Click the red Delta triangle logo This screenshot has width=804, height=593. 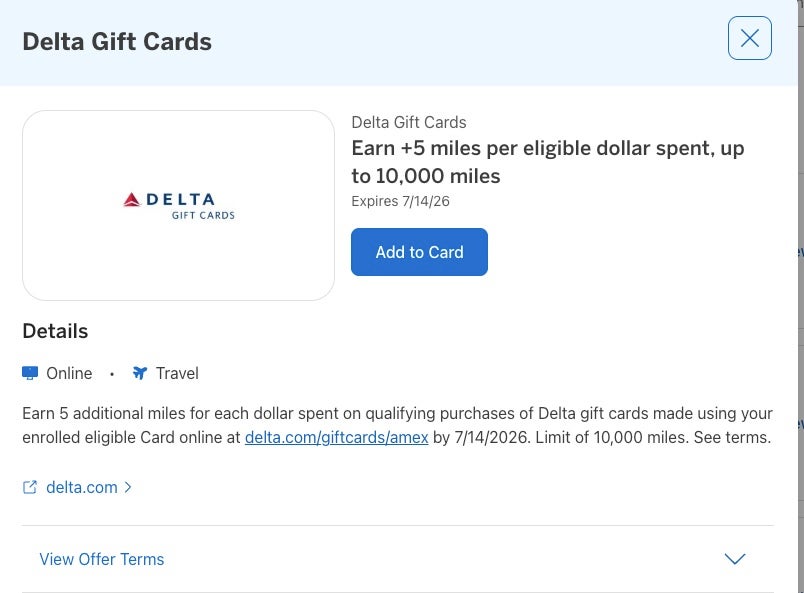coord(131,200)
